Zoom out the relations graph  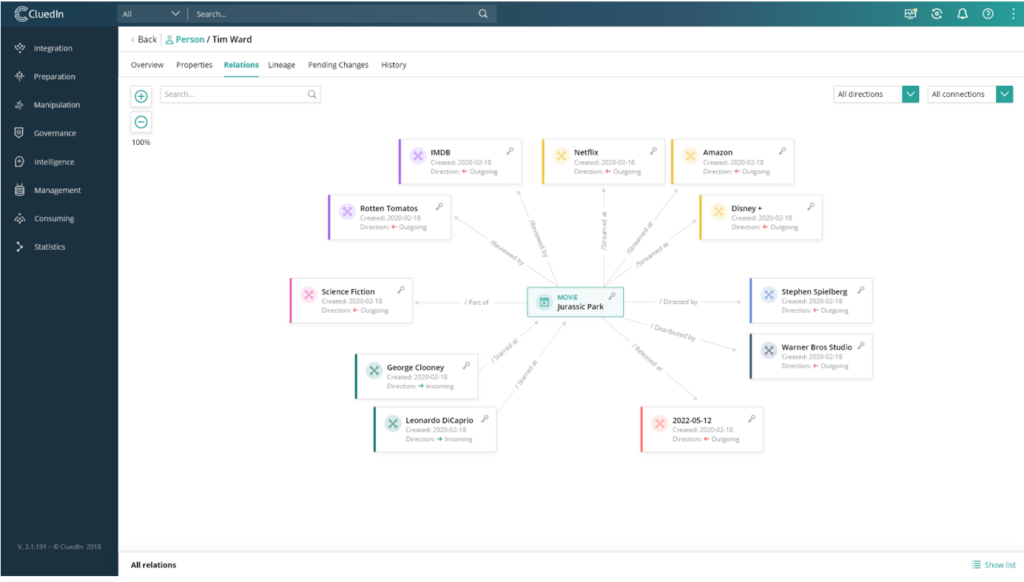pos(141,122)
